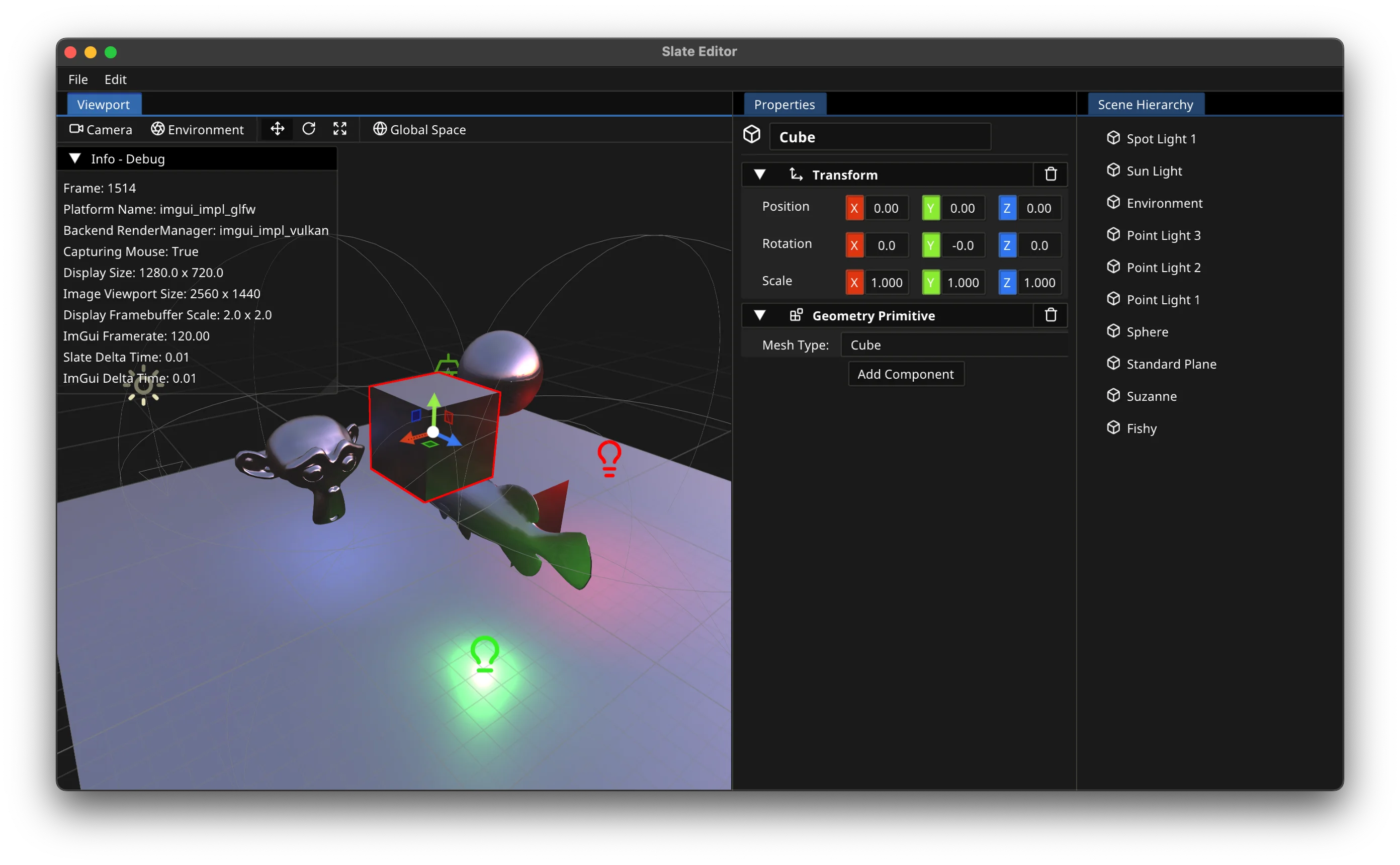Click the red X button for Scale
1400x865 pixels.
tap(854, 283)
